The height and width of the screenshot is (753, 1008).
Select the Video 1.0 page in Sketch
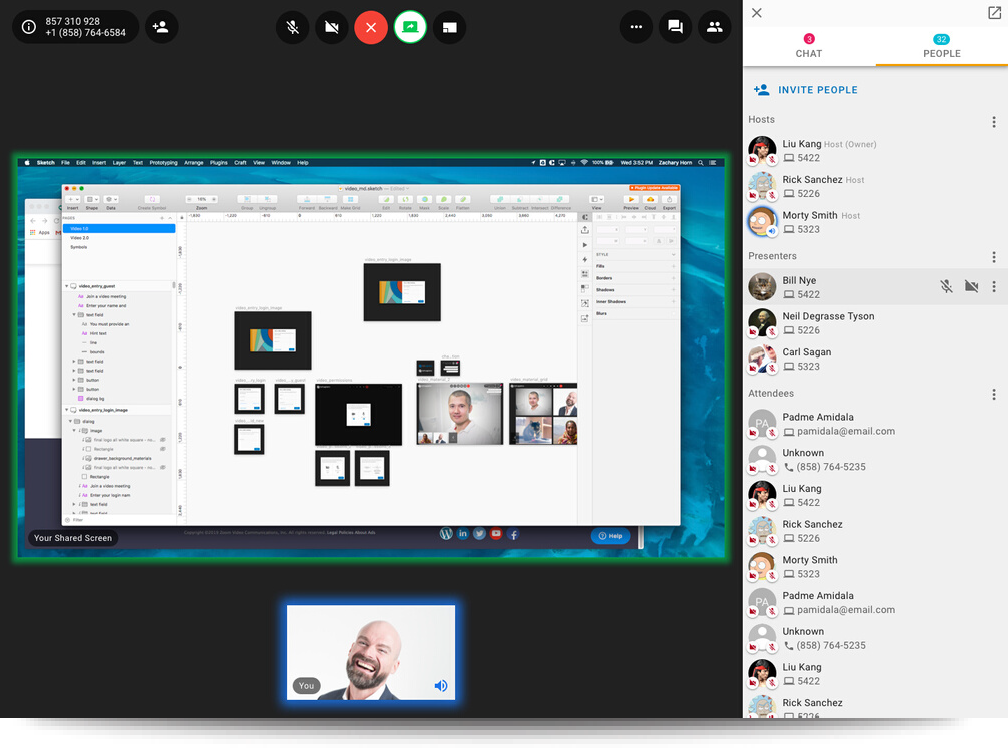(119, 228)
